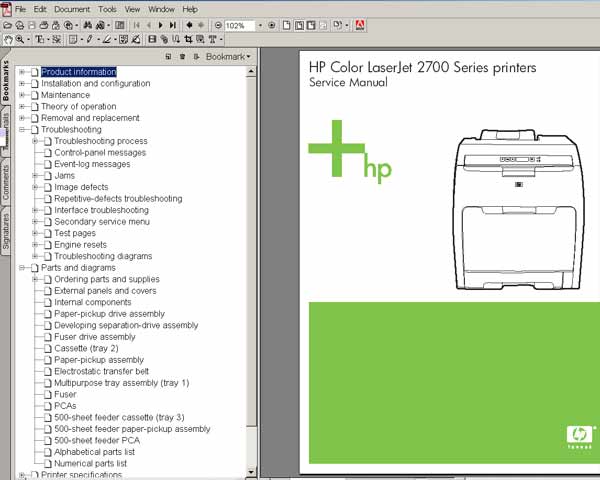Go to the first page
The height and width of the screenshot is (480, 600).
[x=137, y=26]
